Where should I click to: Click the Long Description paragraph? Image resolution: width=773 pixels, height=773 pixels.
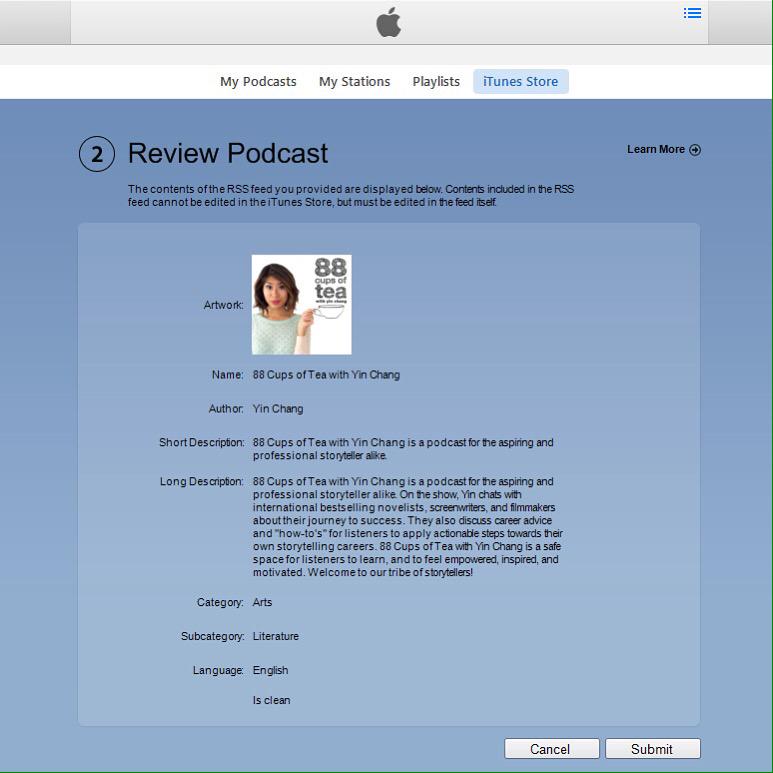[x=408, y=527]
